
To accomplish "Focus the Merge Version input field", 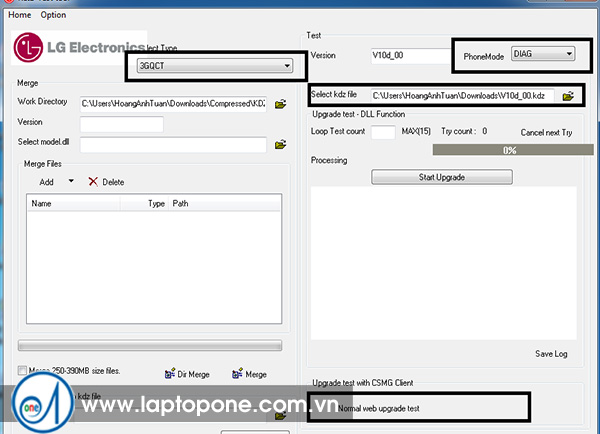I will [122, 124].
